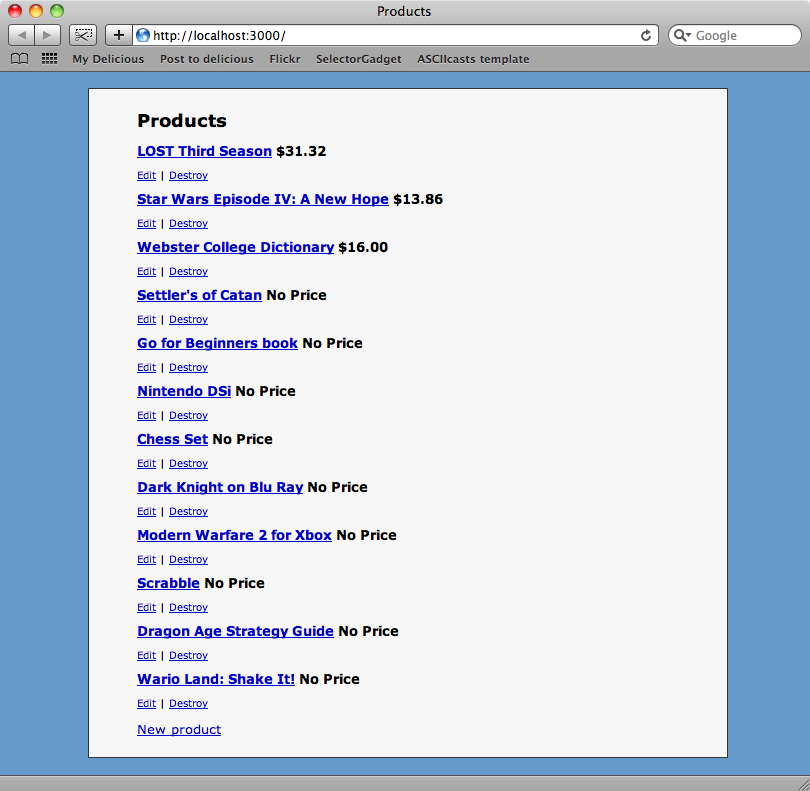Open Post to delicious bookmark
The image size is (810, 791).
(207, 59)
